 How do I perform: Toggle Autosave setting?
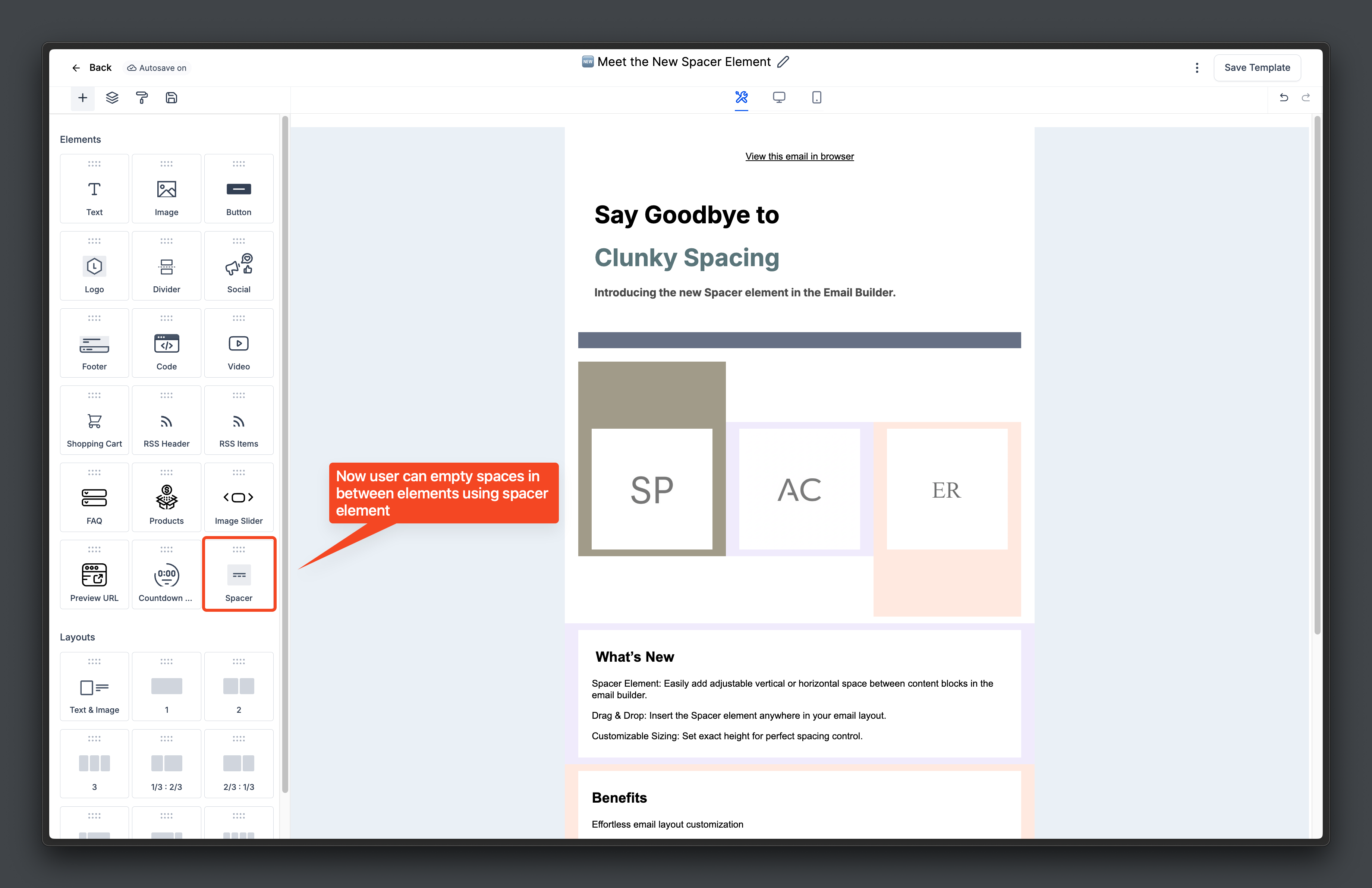[156, 67]
